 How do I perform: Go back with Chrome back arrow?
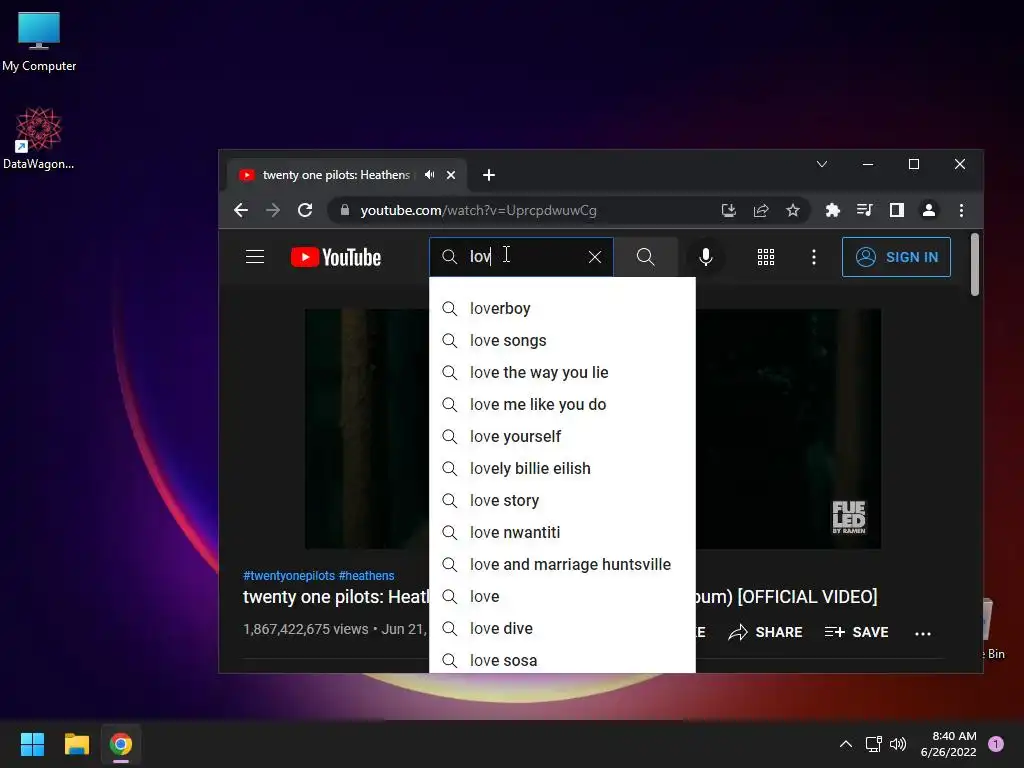coord(241,210)
